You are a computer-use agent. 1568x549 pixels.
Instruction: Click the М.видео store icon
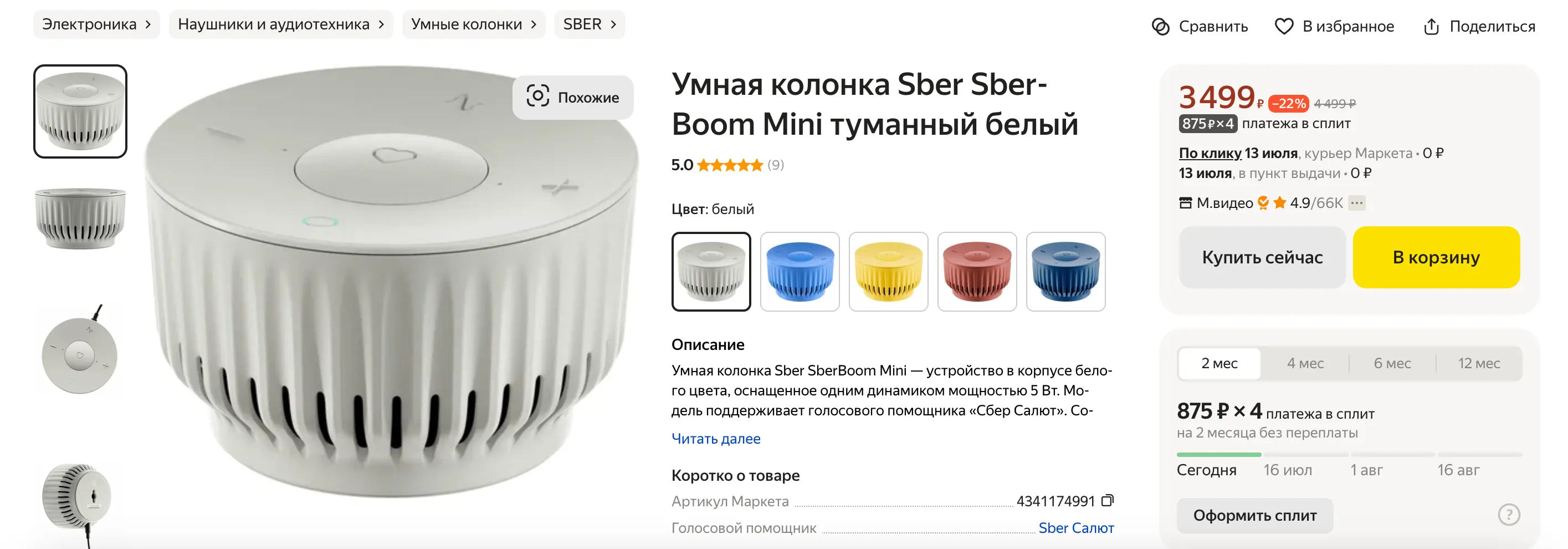click(x=1185, y=203)
